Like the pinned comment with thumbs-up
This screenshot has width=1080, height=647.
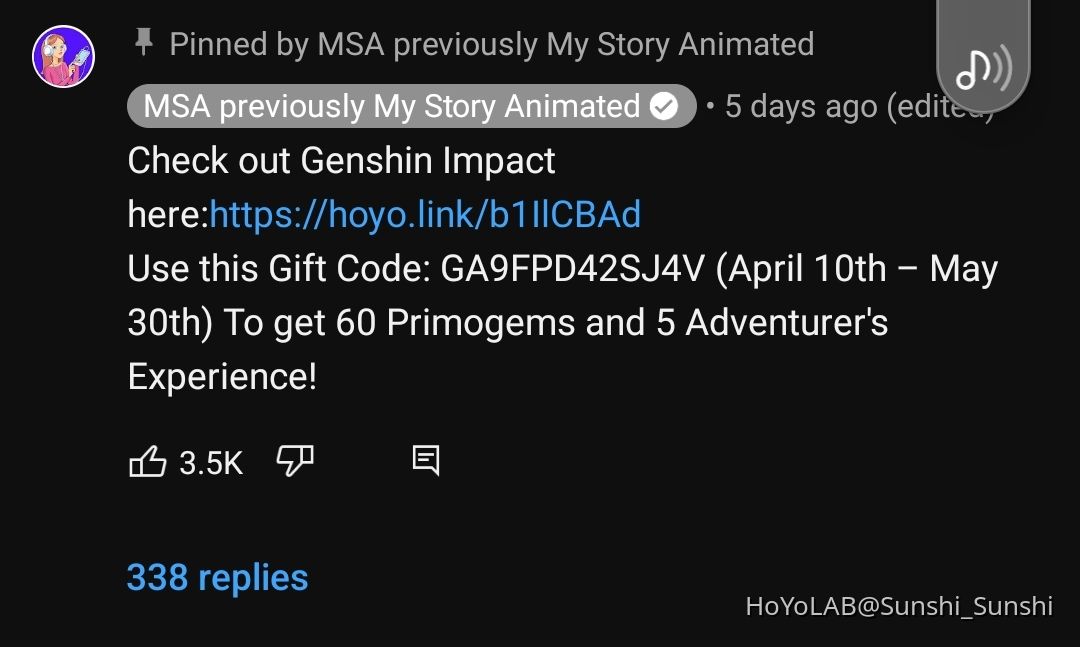pos(148,462)
